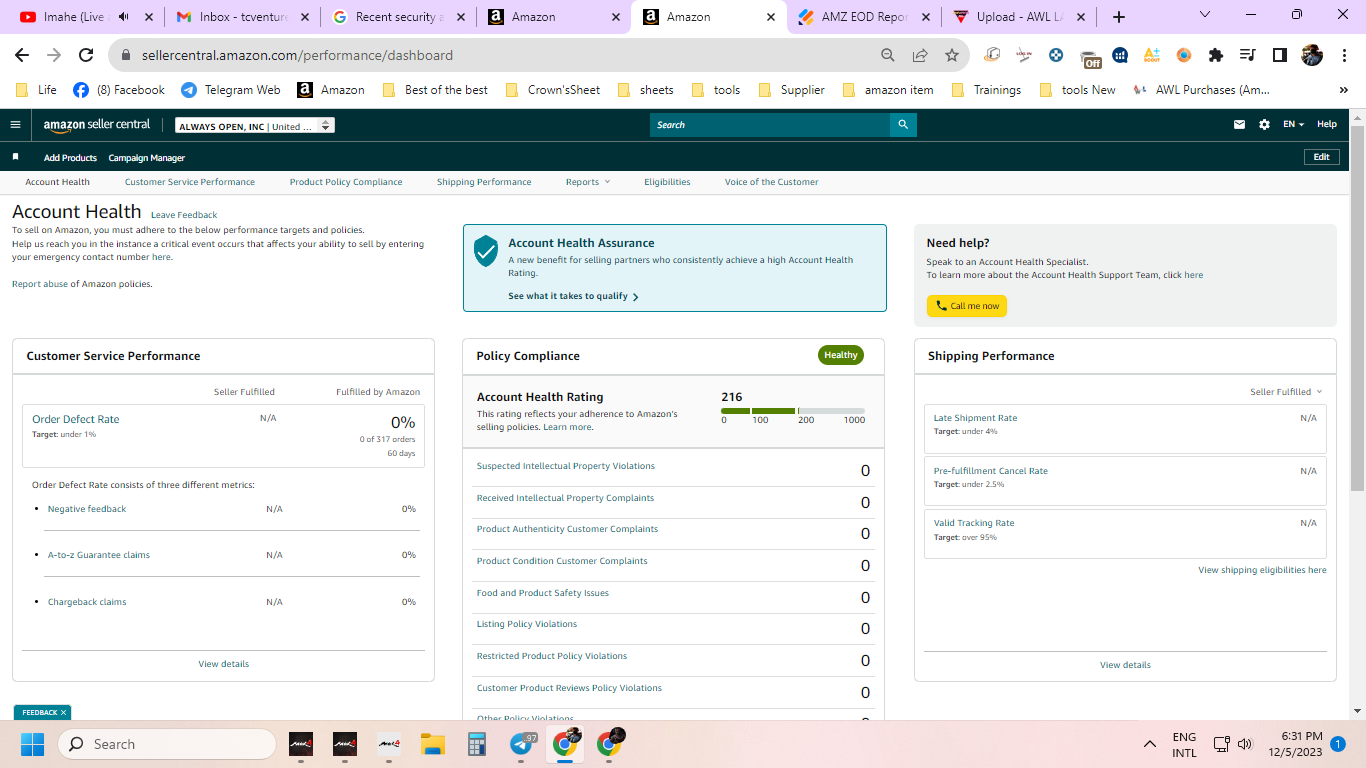
Task: Open the Voice of the Customer tab
Action: (771, 182)
